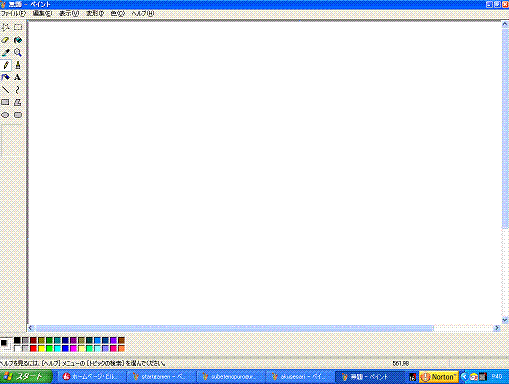Select the Airbrush tool

pos(5,77)
